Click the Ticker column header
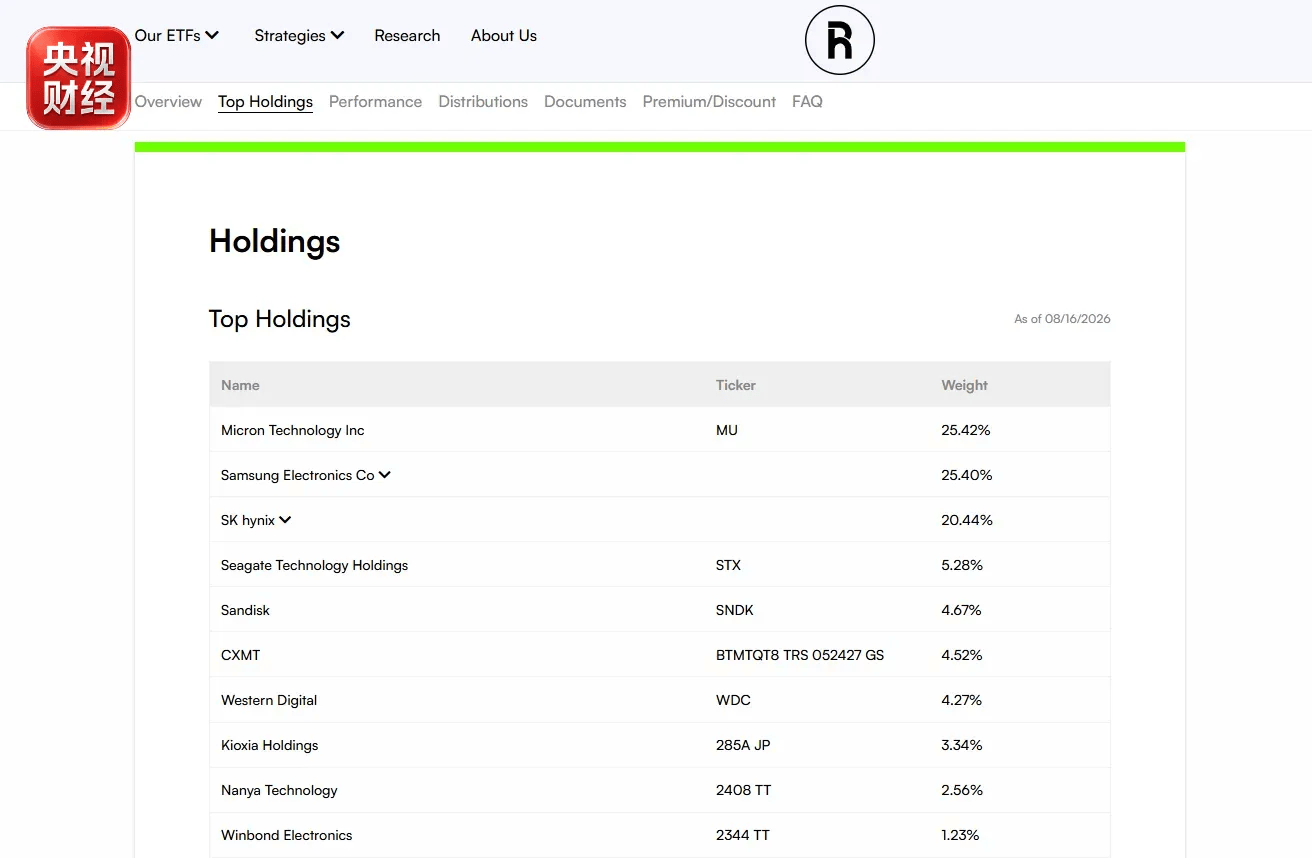1312x858 pixels. coord(736,385)
